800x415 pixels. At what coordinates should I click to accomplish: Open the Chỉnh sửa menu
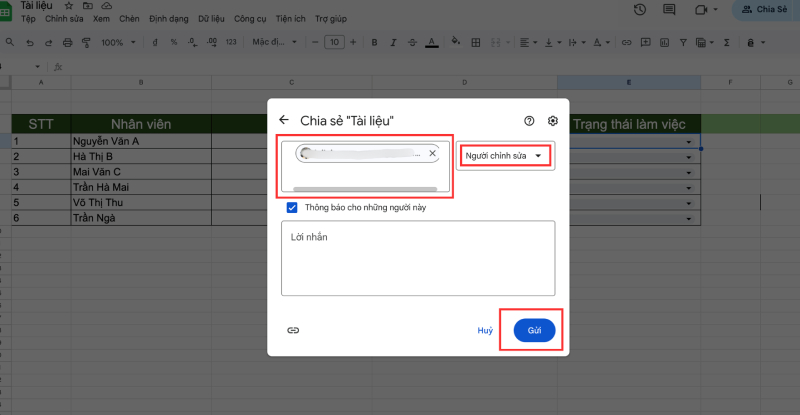(x=64, y=19)
